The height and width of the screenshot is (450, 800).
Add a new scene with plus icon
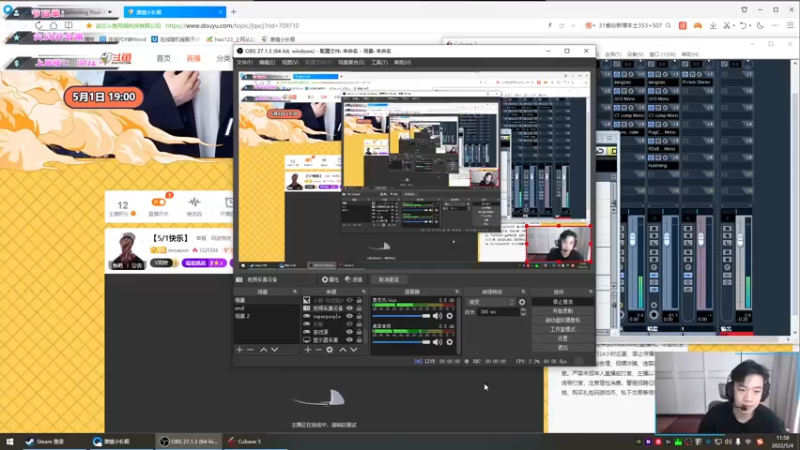239,349
